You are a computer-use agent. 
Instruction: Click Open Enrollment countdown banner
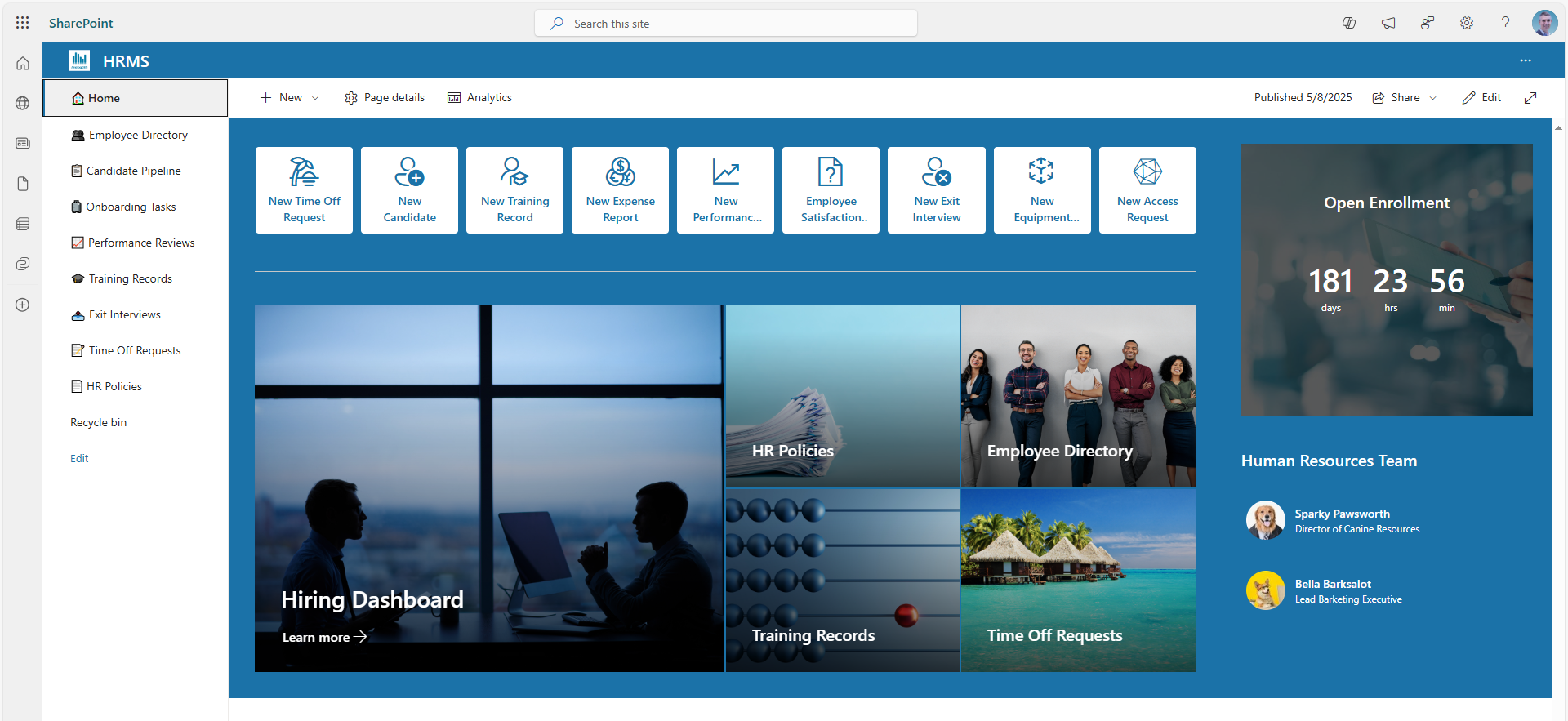click(x=1387, y=279)
